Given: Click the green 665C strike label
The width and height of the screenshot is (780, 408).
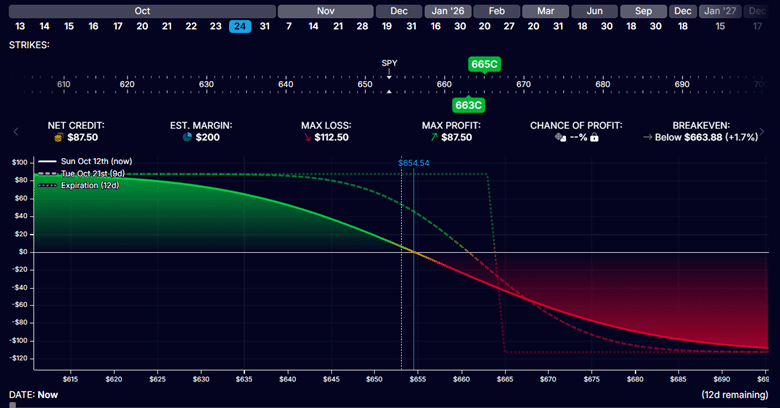Looking at the screenshot, I should [x=484, y=64].
